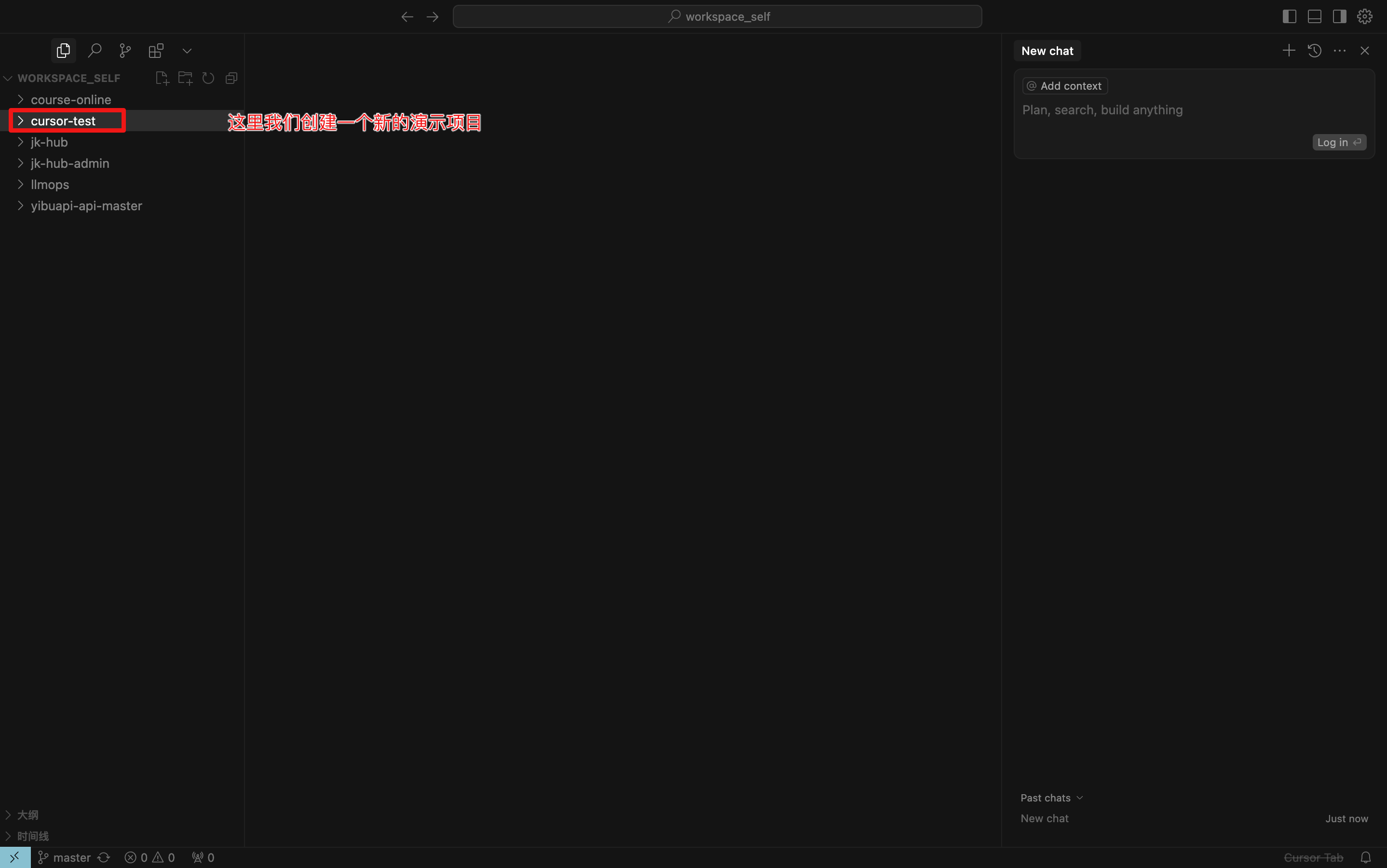Image resolution: width=1387 pixels, height=868 pixels.
Task: Open Past chats dropdown
Action: pos(1051,798)
